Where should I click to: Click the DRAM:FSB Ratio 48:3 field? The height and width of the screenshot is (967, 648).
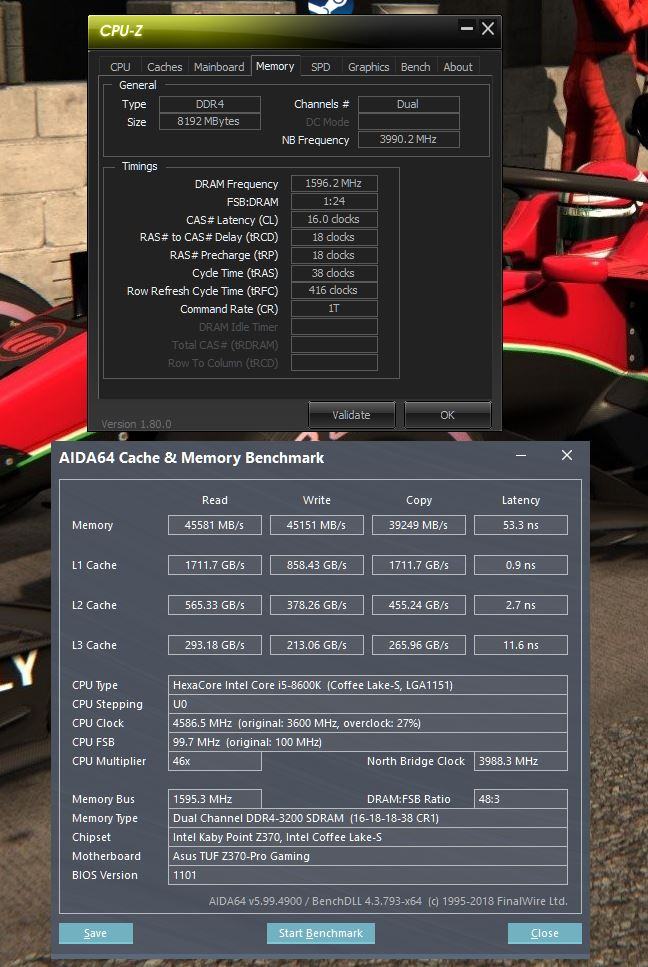[x=521, y=799]
